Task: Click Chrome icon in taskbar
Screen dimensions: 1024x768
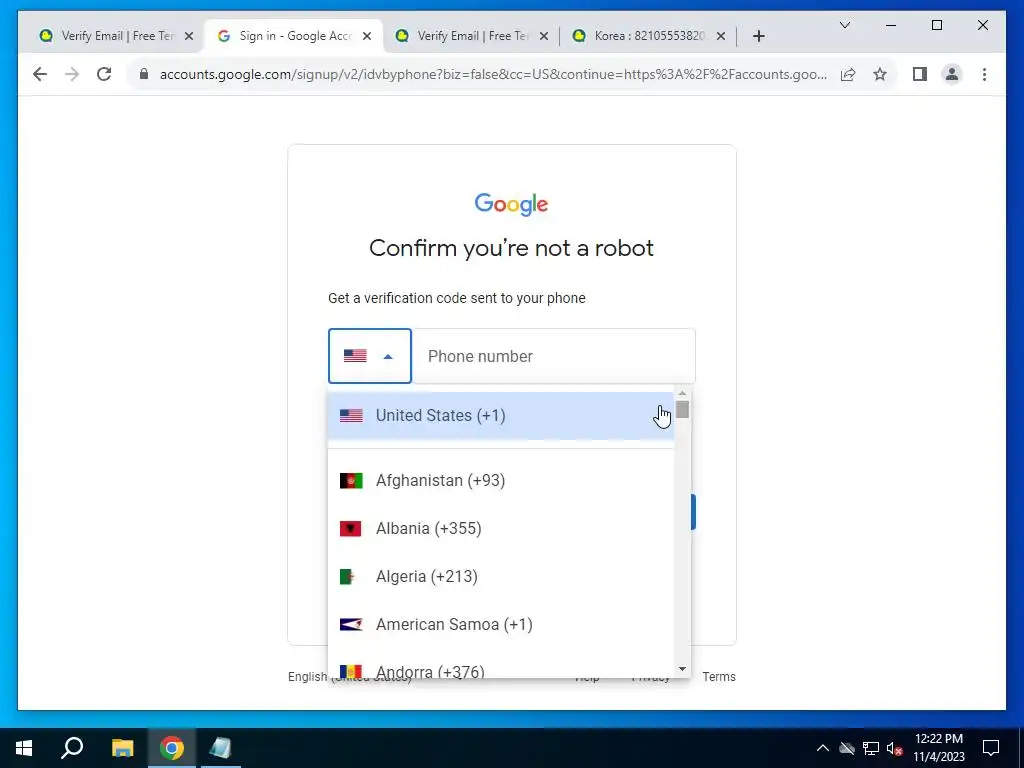Action: pos(172,748)
